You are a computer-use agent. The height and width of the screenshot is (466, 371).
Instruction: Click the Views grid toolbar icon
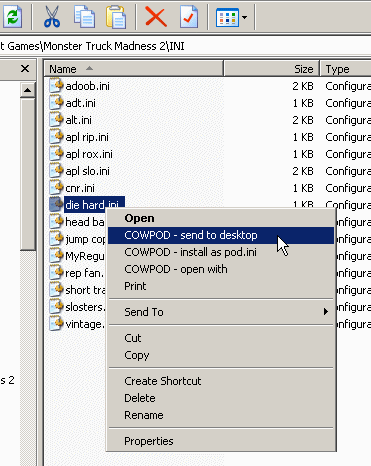[227, 17]
